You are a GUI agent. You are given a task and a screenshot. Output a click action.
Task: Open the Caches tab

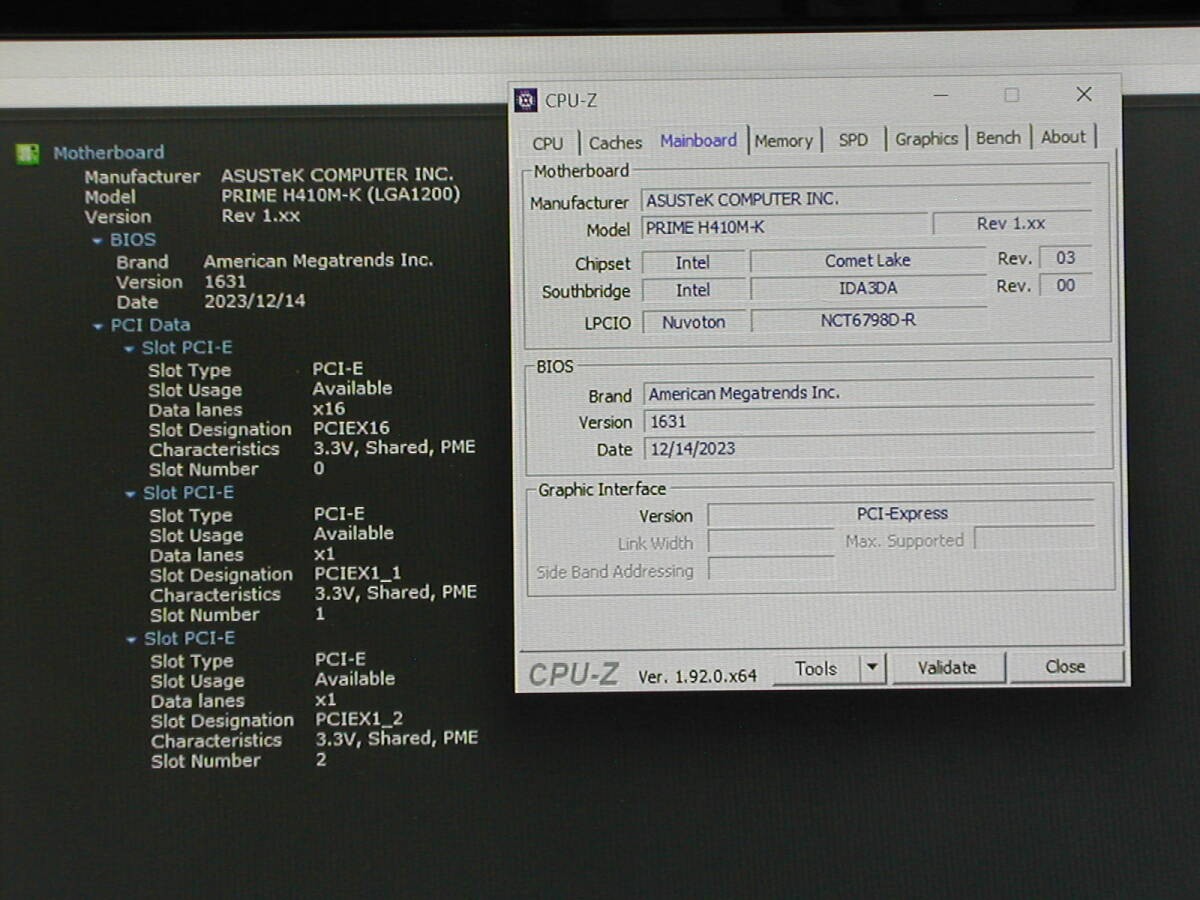615,142
